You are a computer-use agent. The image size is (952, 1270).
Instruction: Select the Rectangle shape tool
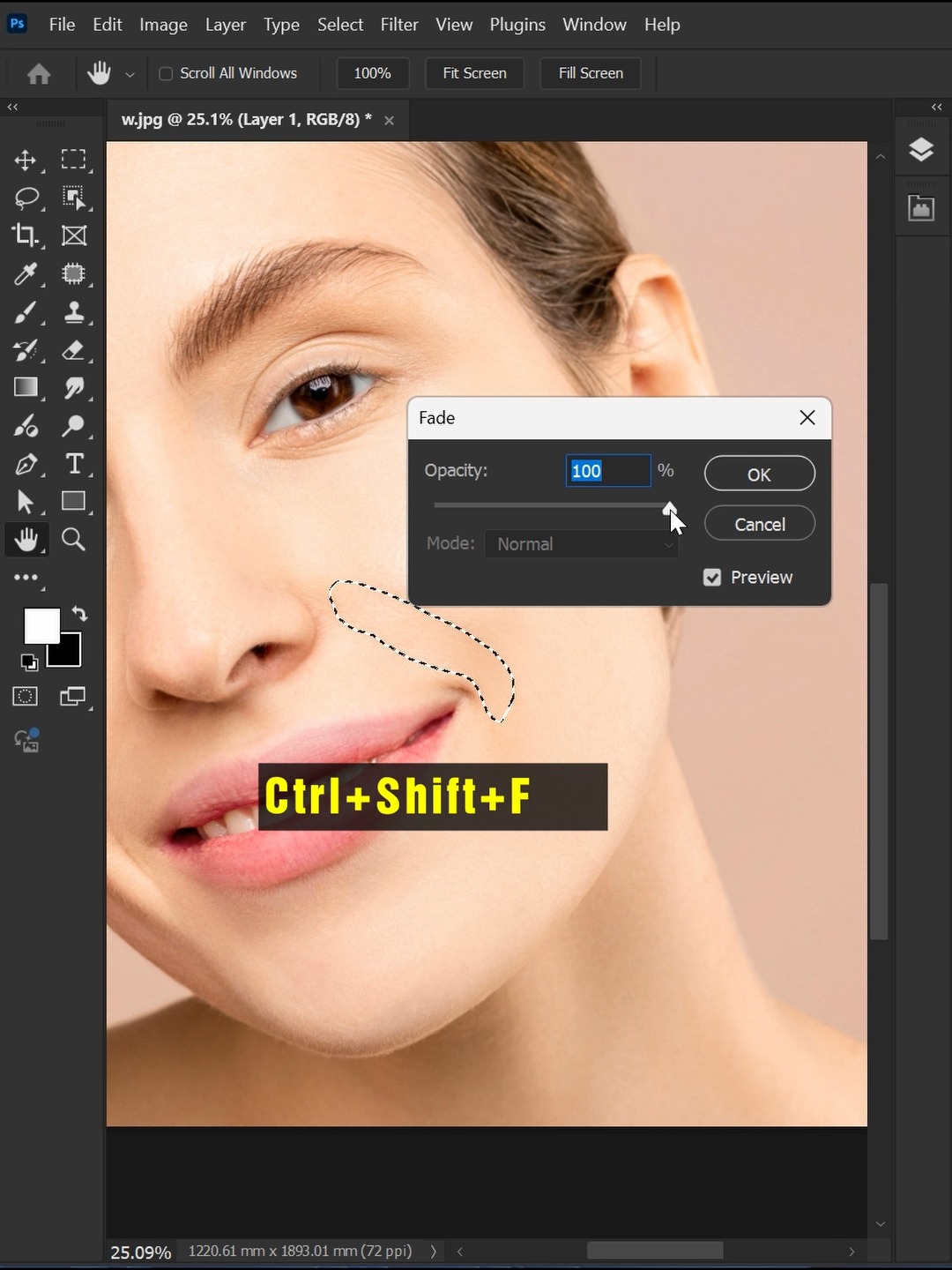click(73, 501)
